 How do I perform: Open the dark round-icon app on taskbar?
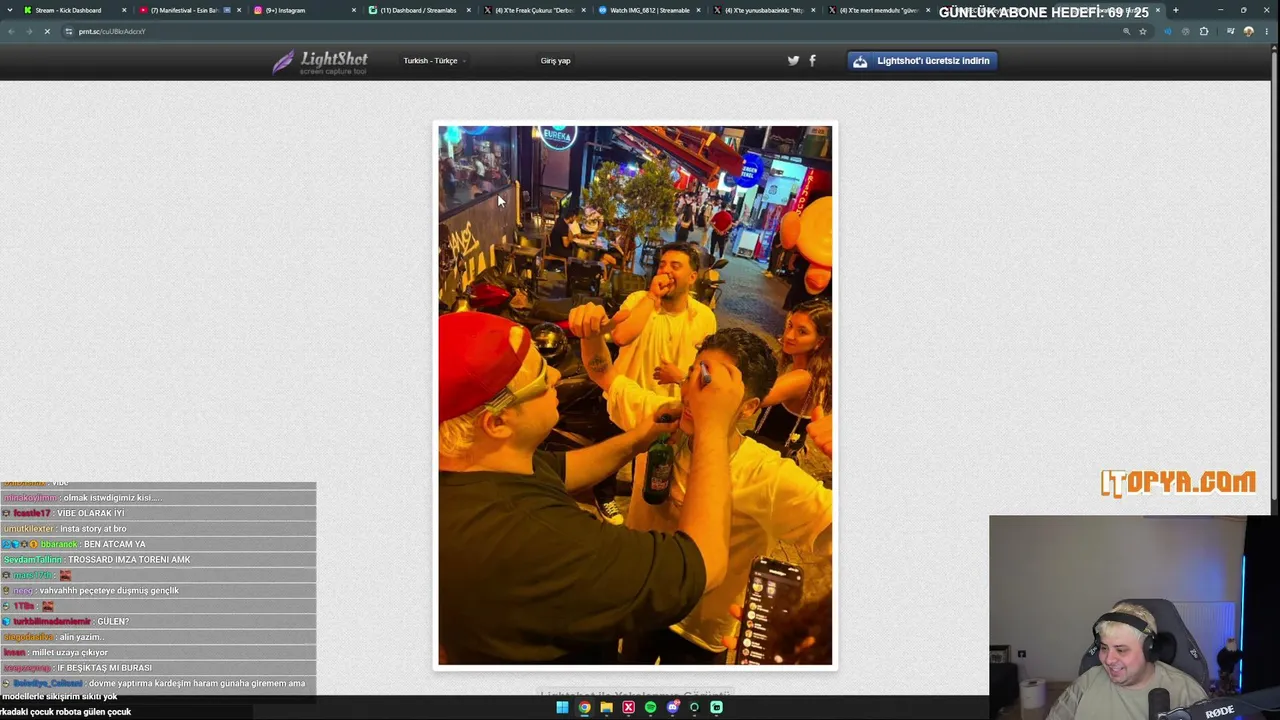694,707
